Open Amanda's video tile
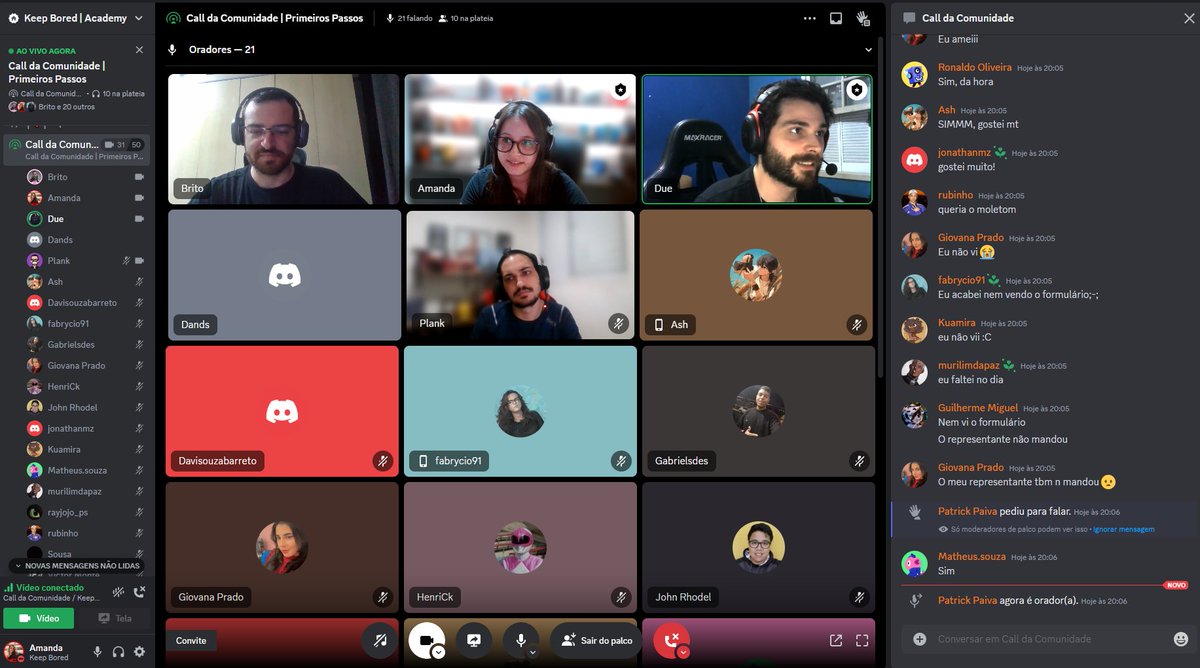 click(520, 139)
